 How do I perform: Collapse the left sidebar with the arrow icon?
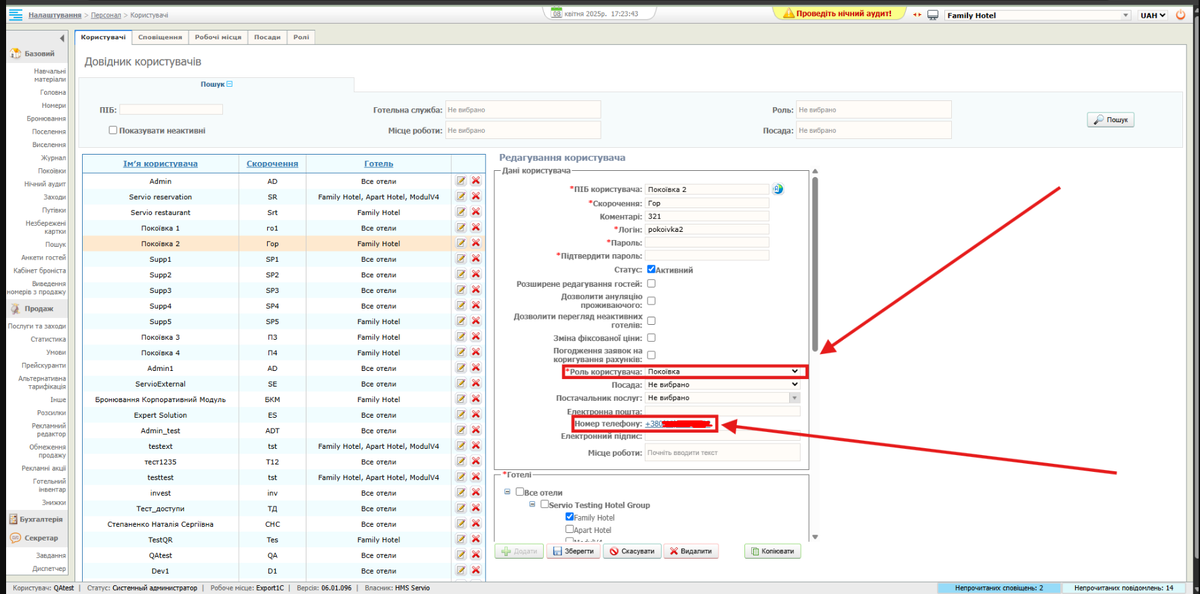pyautogui.click(x=63, y=37)
